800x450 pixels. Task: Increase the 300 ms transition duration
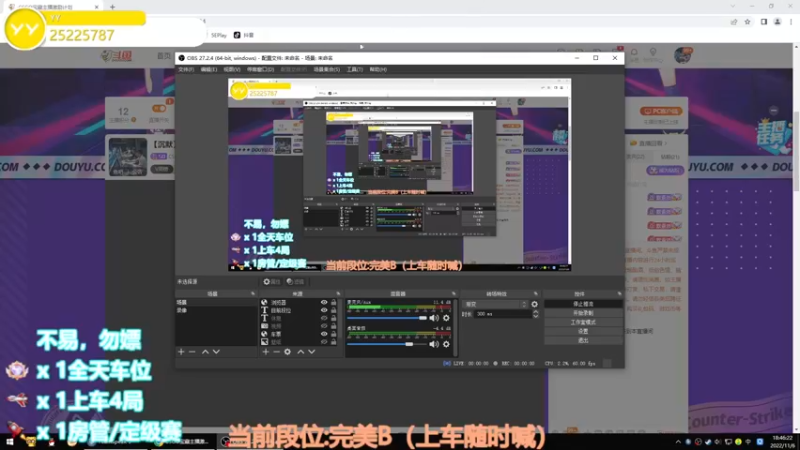[535, 312]
